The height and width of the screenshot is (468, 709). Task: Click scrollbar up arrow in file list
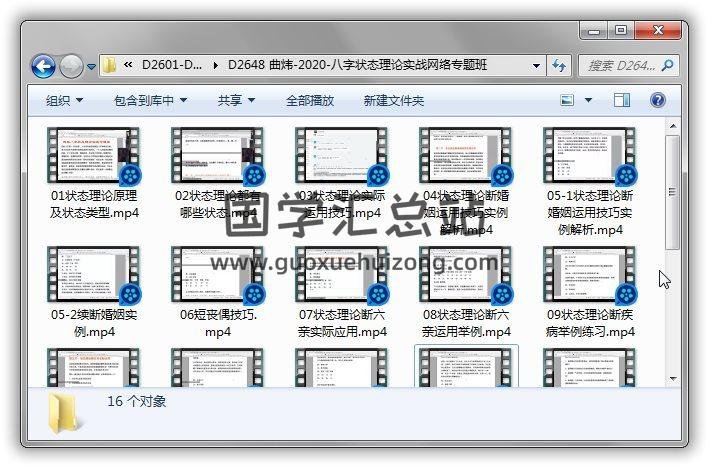pyautogui.click(x=673, y=126)
